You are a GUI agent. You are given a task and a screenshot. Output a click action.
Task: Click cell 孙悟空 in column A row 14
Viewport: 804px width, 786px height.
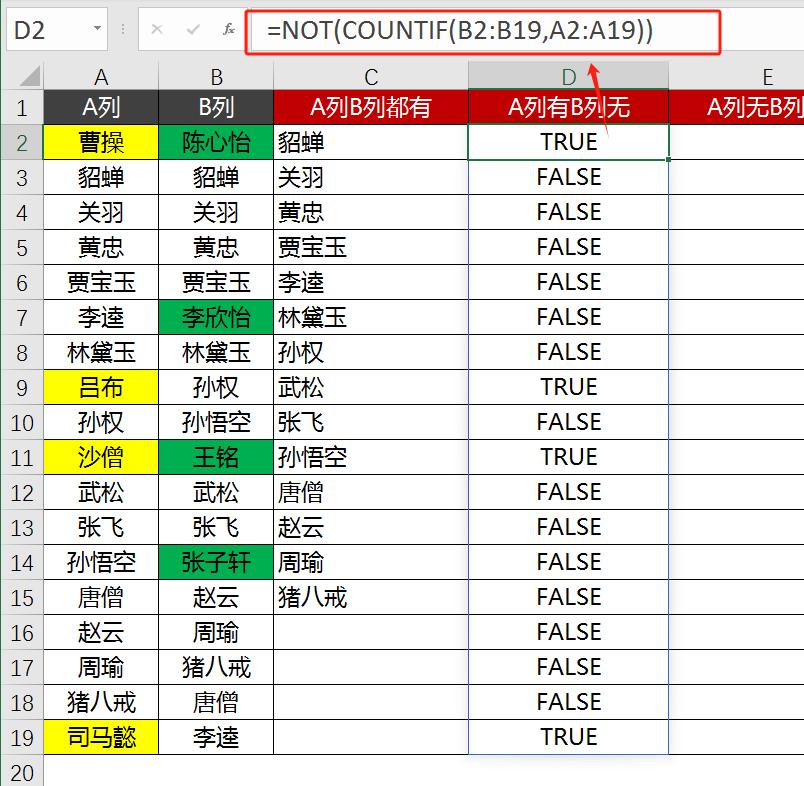tap(101, 562)
